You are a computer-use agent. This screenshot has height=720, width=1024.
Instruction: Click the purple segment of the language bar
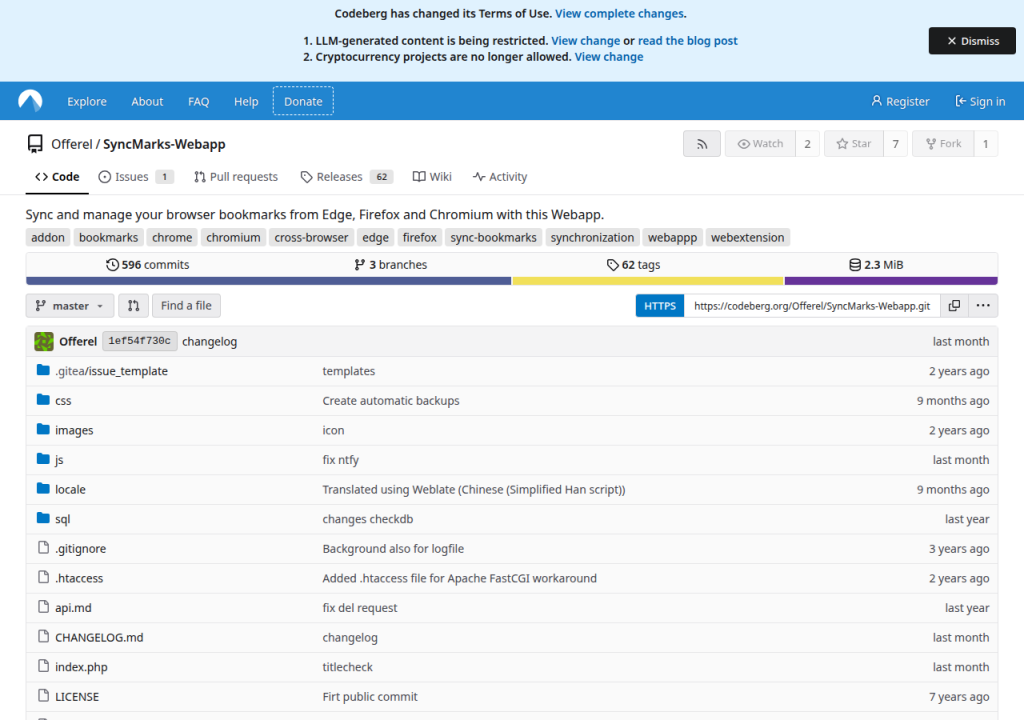(x=891, y=281)
